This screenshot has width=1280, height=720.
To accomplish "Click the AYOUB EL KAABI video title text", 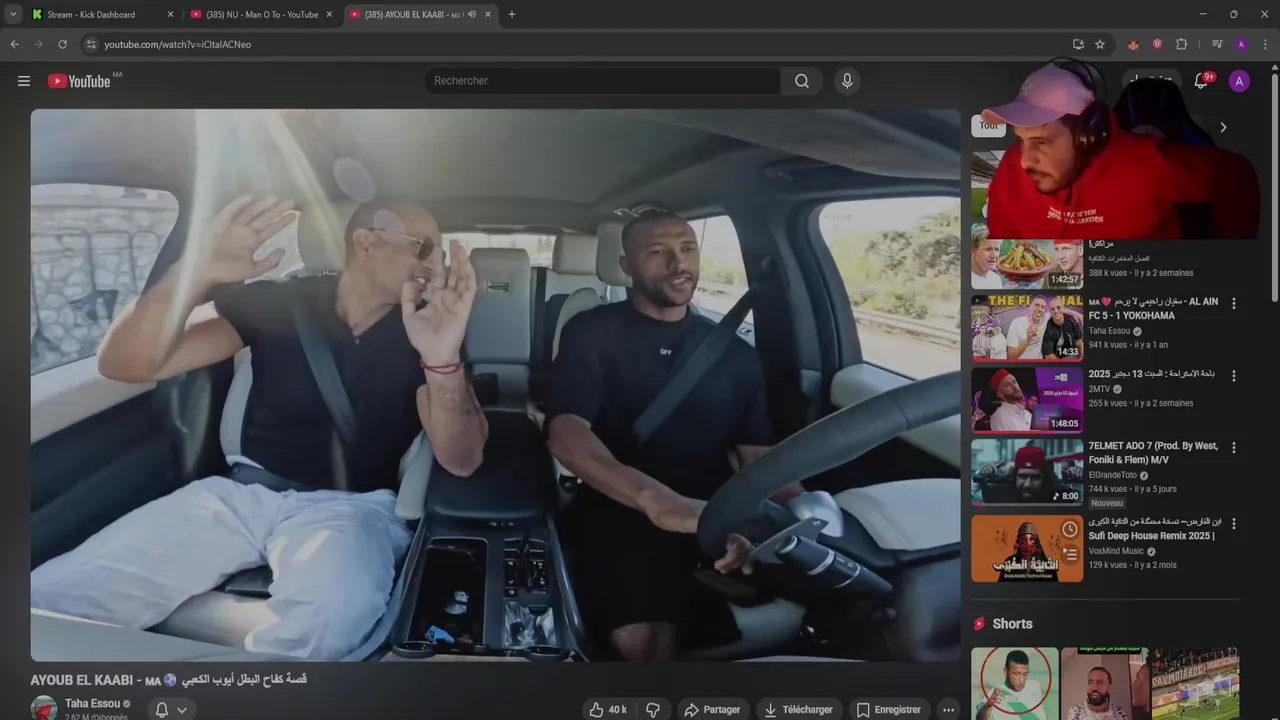I will click(168, 680).
